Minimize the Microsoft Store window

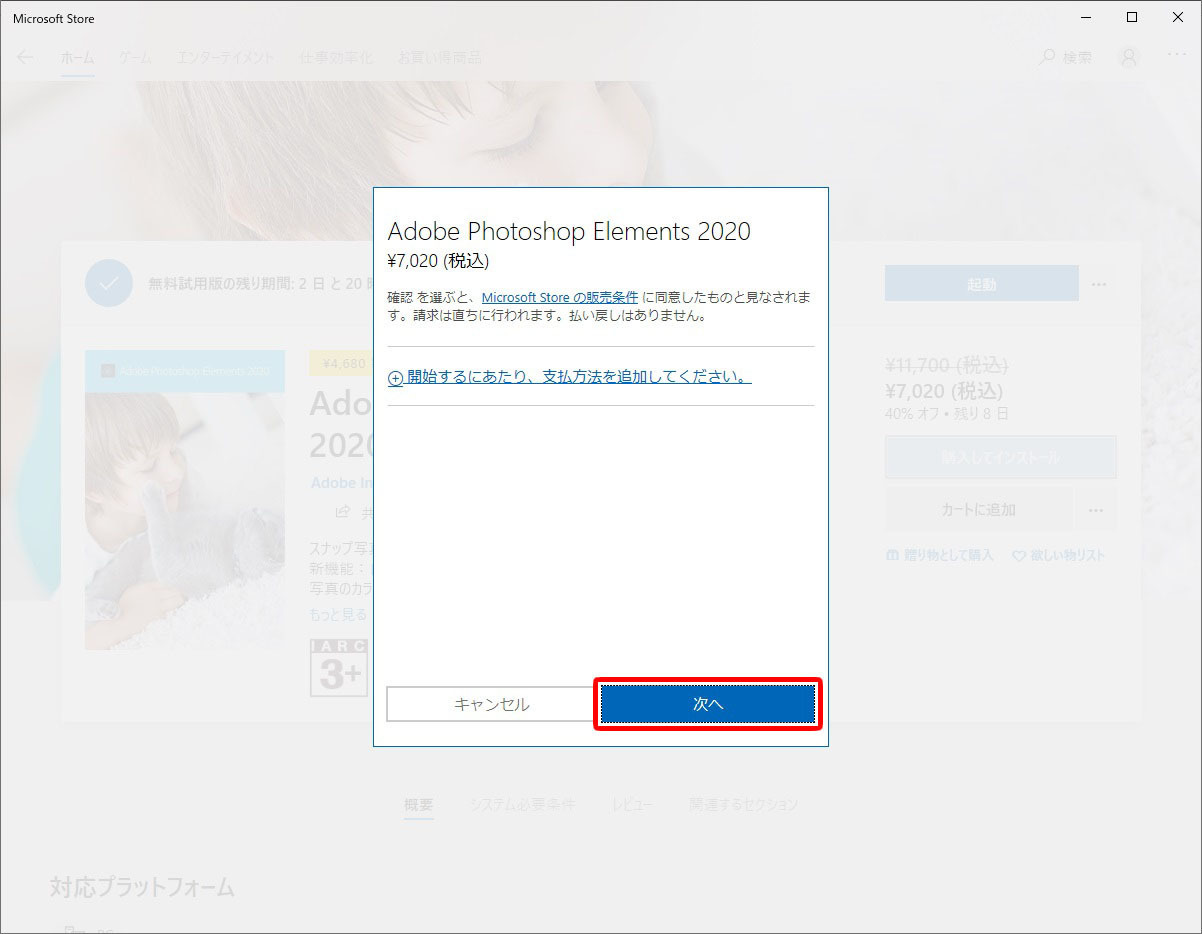coord(1086,17)
